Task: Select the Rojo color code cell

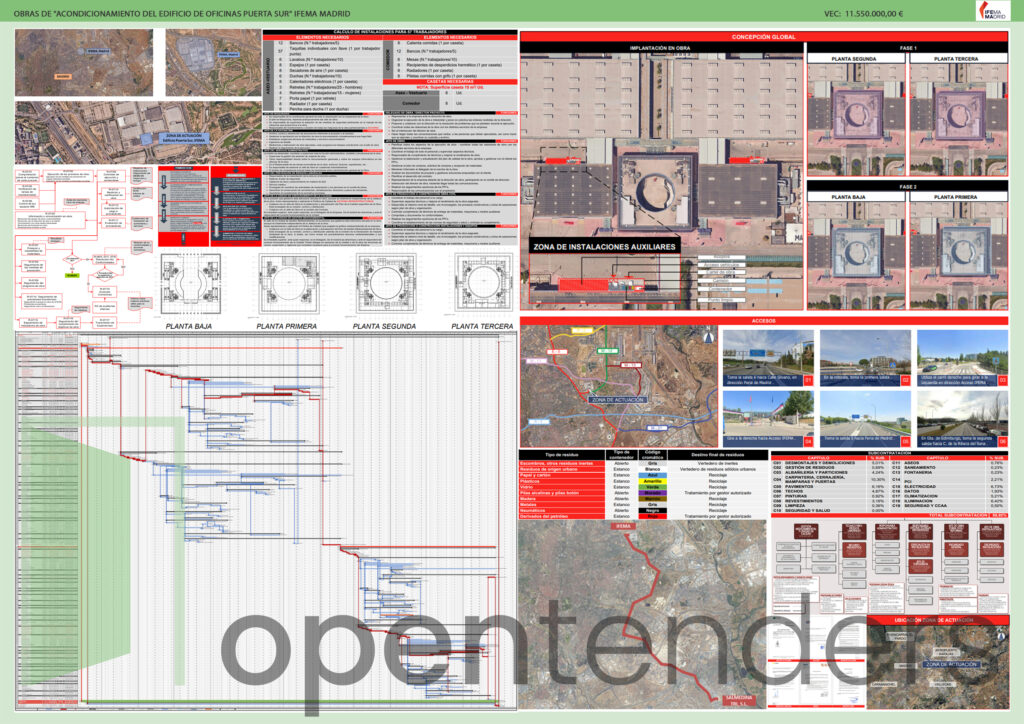Action: 652,516
